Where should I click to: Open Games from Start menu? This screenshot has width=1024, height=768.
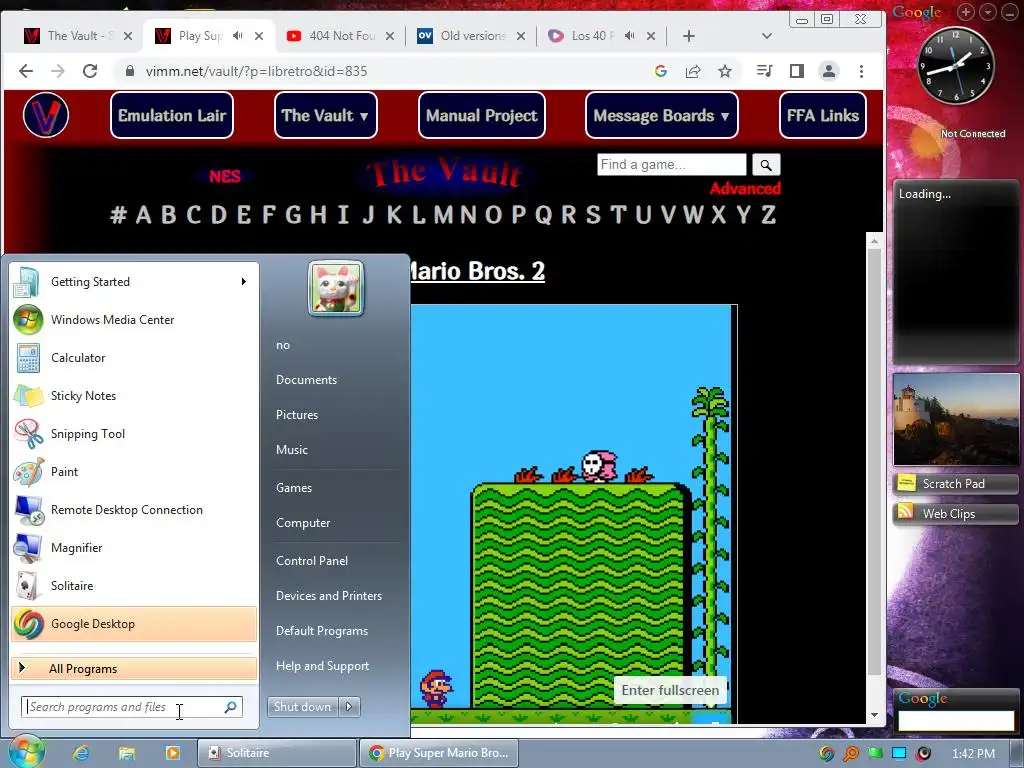pyautogui.click(x=294, y=488)
